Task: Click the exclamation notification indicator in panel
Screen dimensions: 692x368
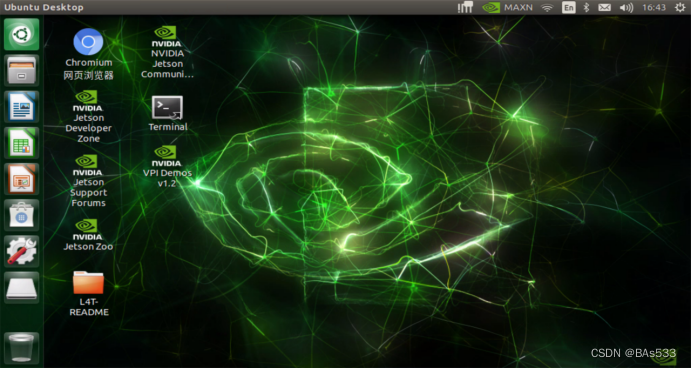Action: [465, 8]
